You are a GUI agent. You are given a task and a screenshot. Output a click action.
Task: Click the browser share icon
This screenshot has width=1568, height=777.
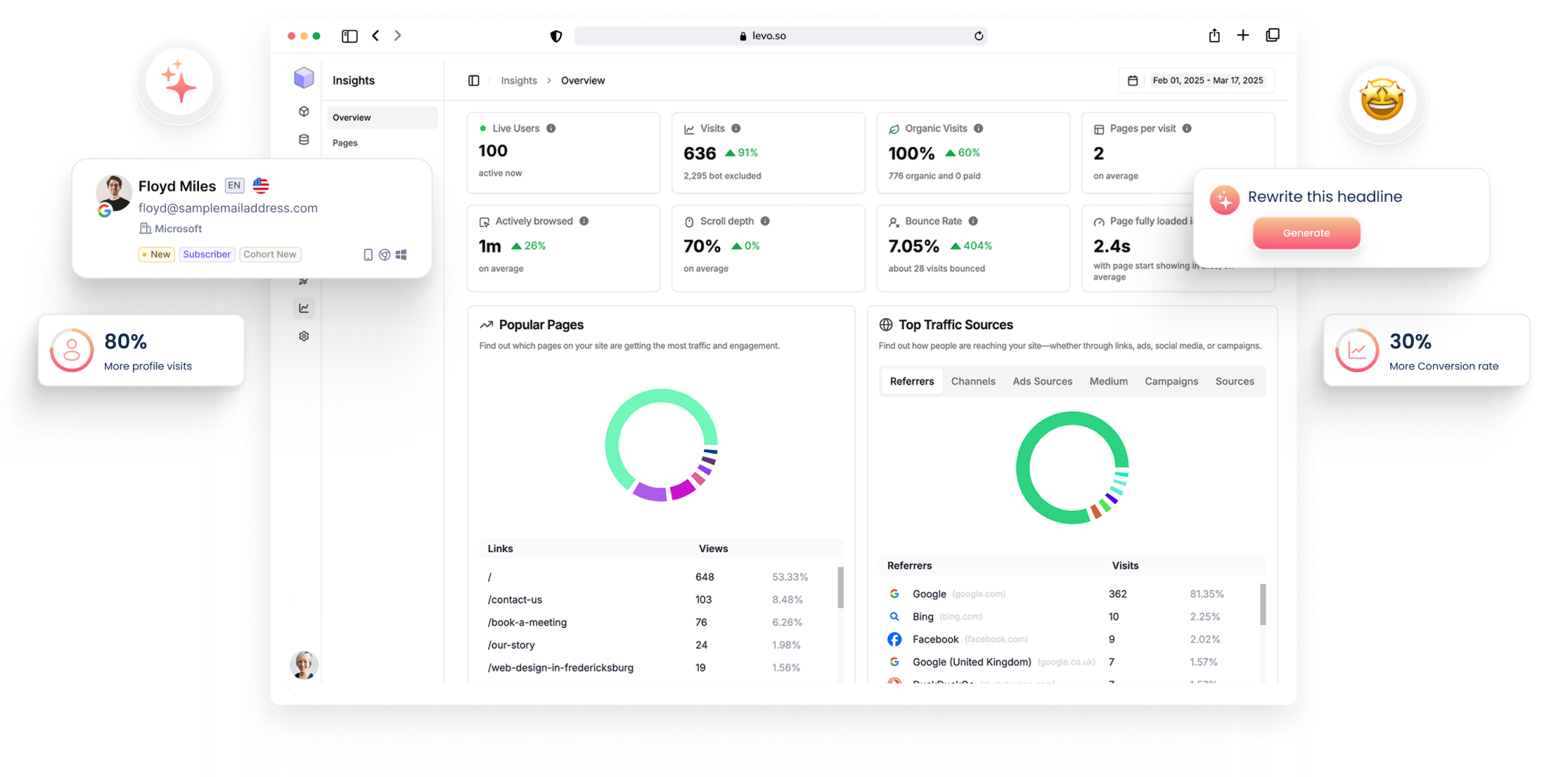[x=1214, y=35]
